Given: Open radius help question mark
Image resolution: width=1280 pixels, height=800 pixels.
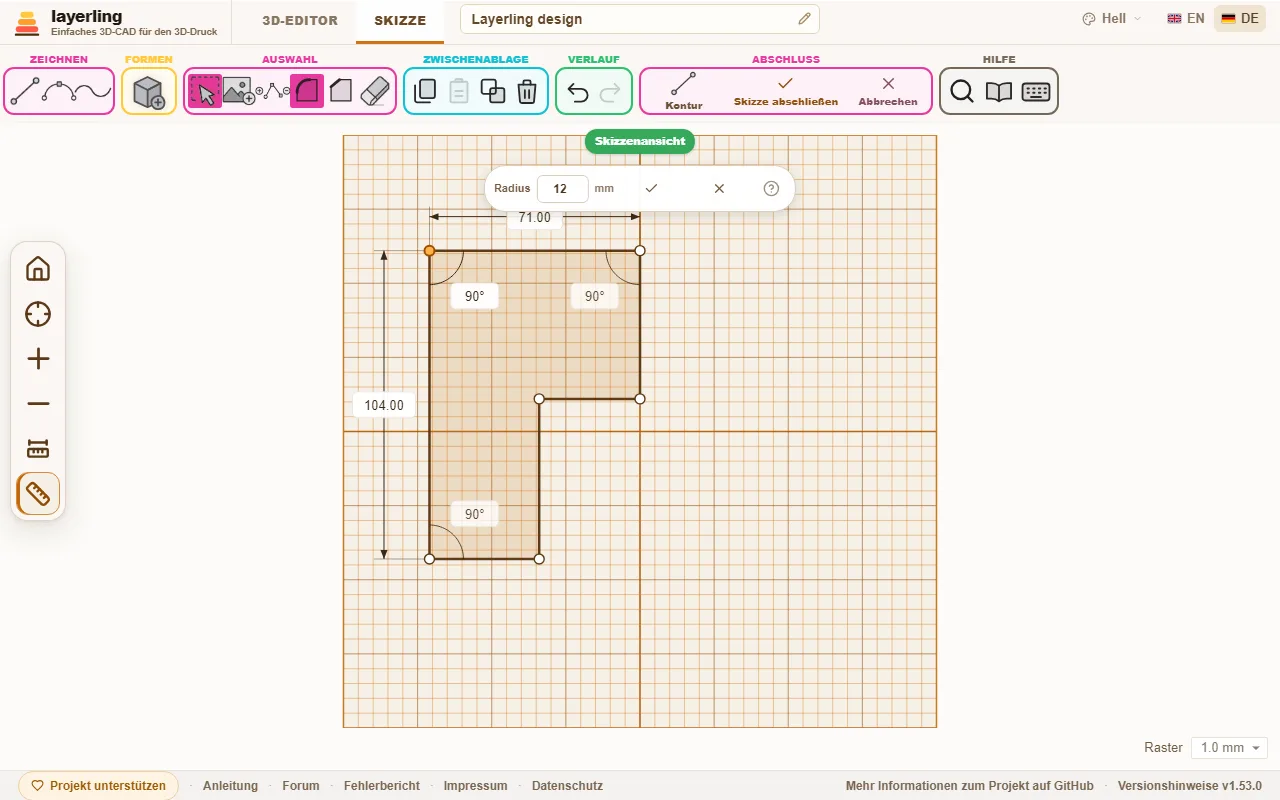Looking at the screenshot, I should 771,188.
